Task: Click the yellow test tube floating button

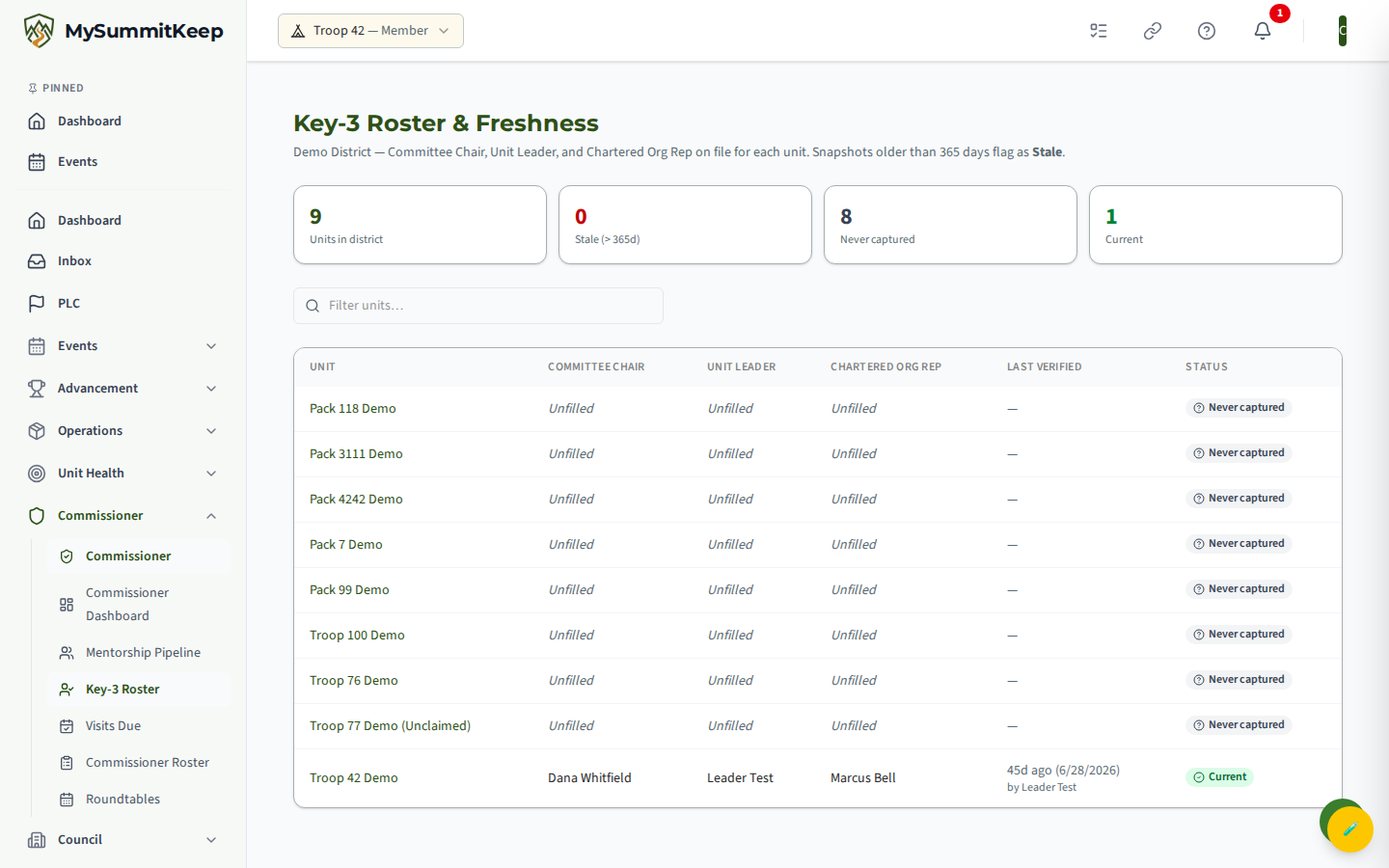Action: [x=1350, y=829]
